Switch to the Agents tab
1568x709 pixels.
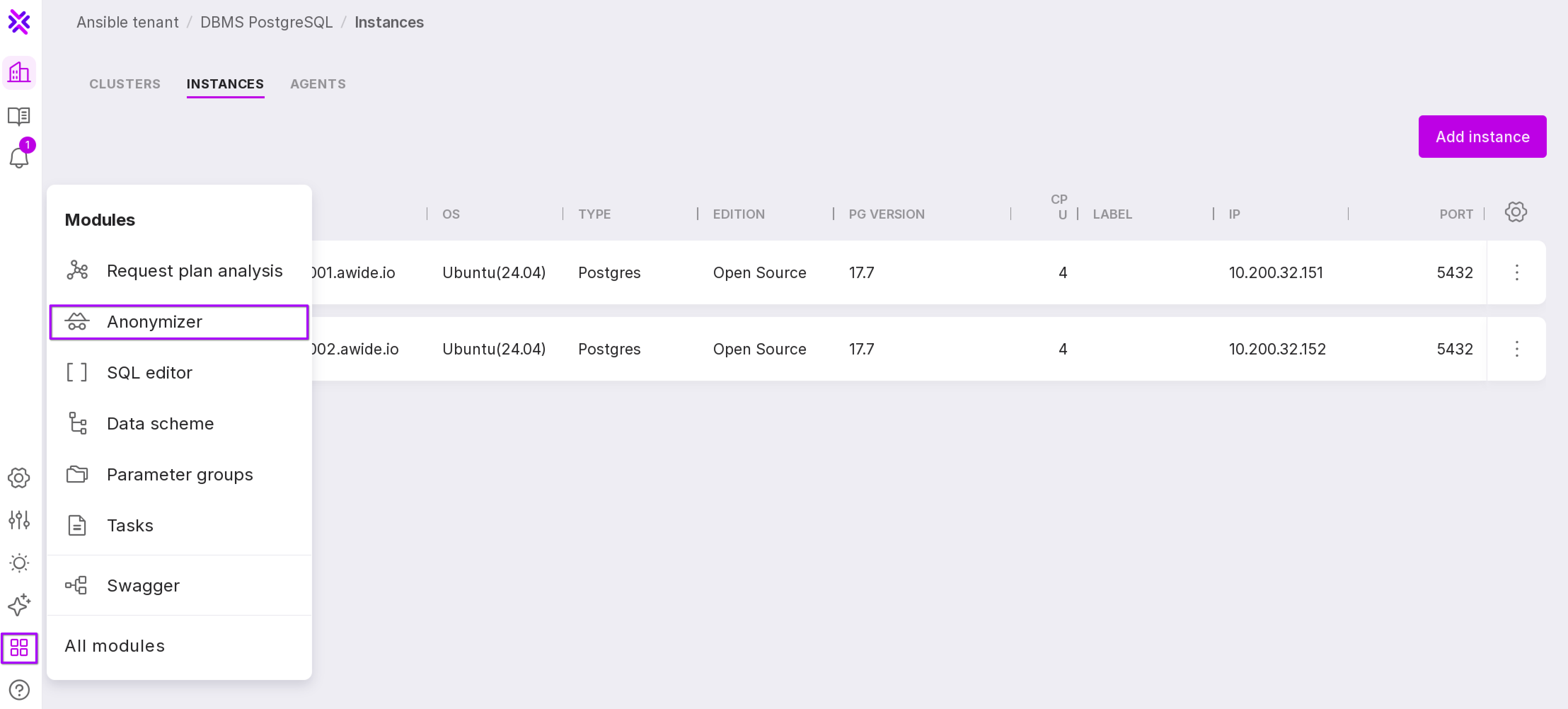tap(318, 84)
